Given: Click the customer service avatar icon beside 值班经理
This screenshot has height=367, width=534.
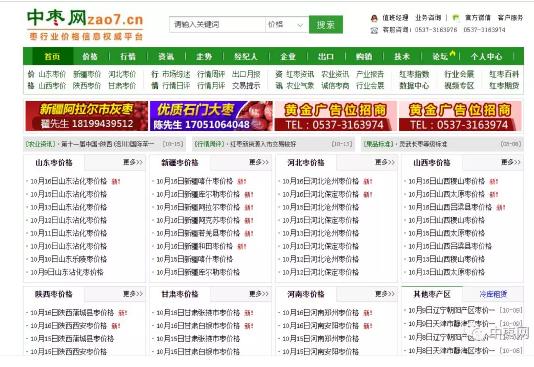Looking at the screenshot, I should tap(374, 18).
